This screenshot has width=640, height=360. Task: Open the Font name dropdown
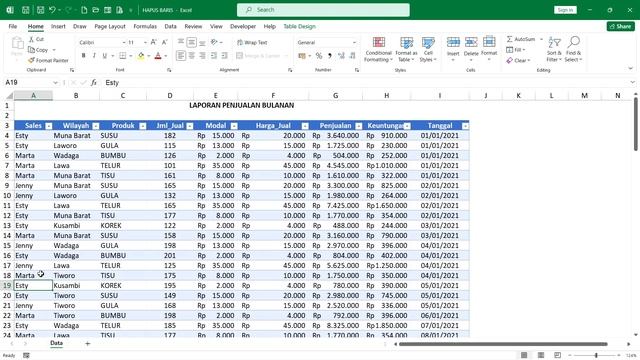pyautogui.click(x=124, y=42)
